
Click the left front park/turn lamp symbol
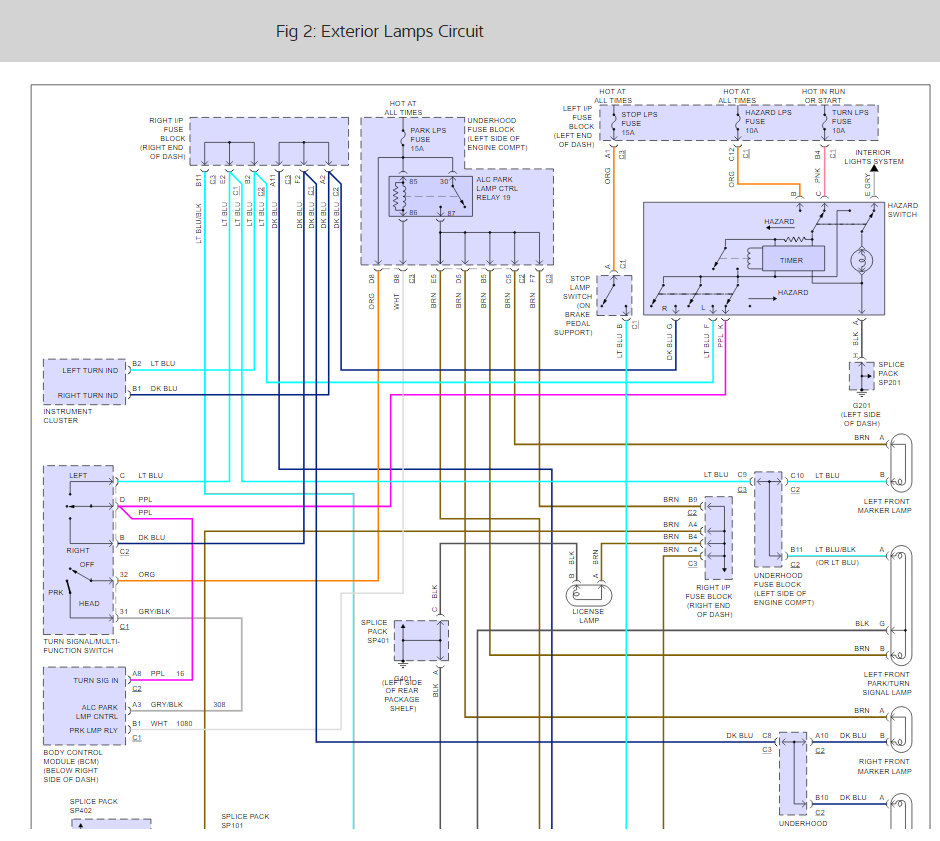(x=900, y=605)
